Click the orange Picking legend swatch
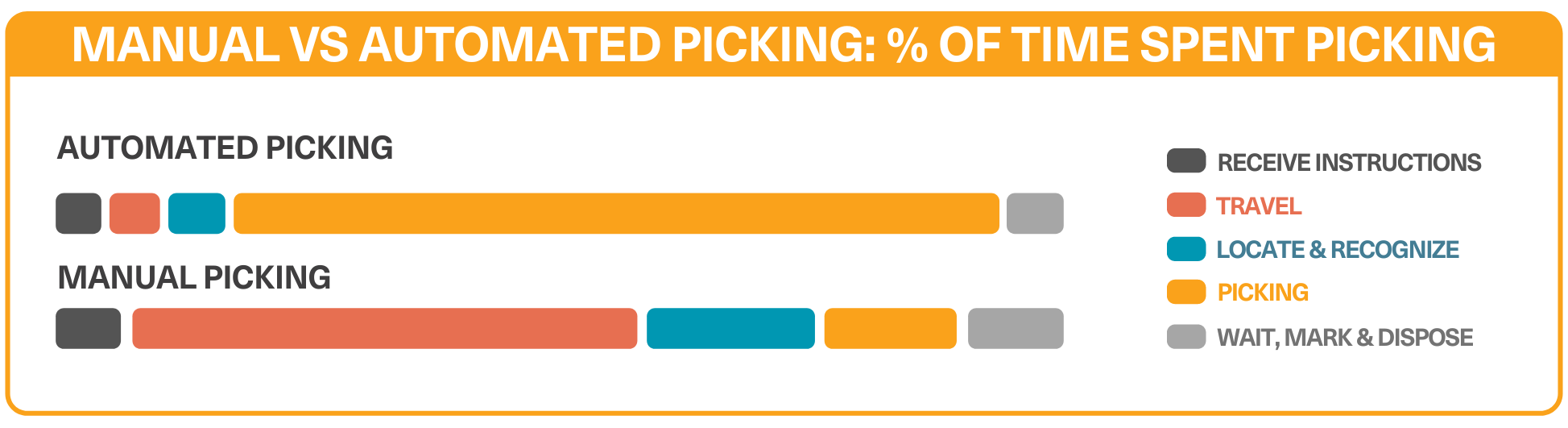 pyautogui.click(x=1185, y=292)
